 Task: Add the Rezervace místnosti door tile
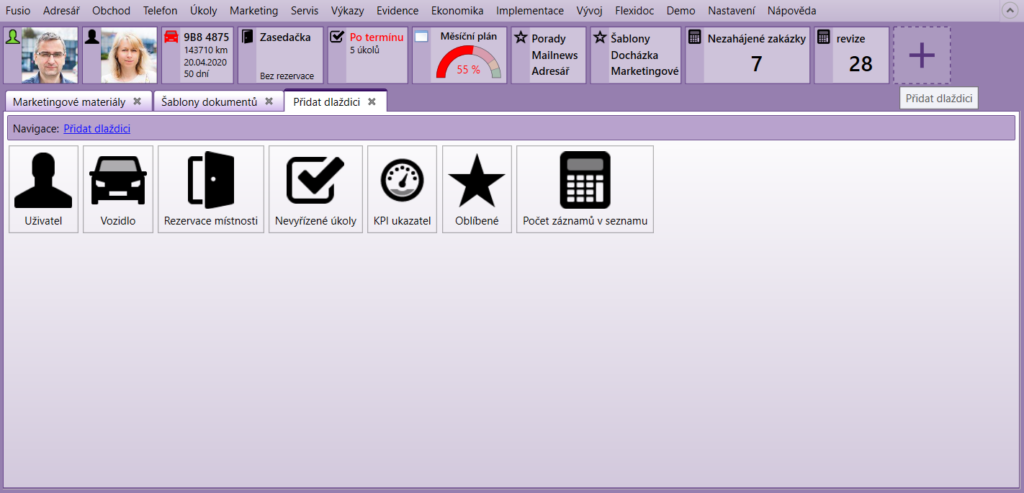pyautogui.click(x=211, y=189)
